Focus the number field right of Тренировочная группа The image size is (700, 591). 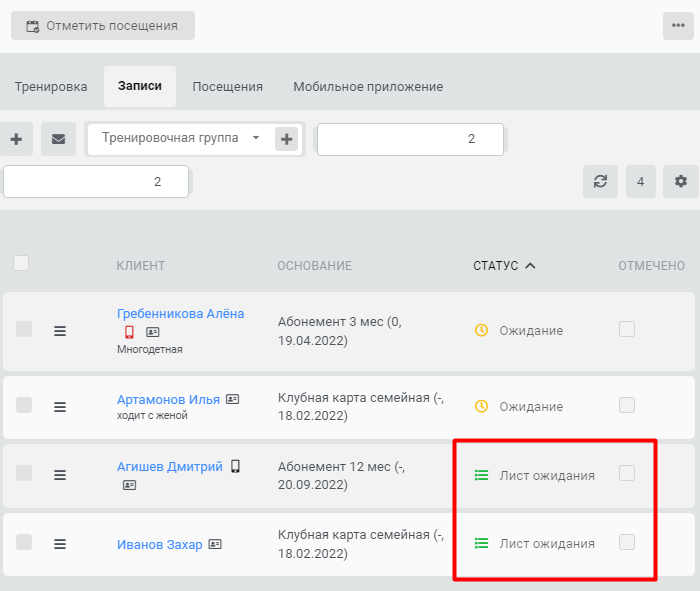coord(410,139)
